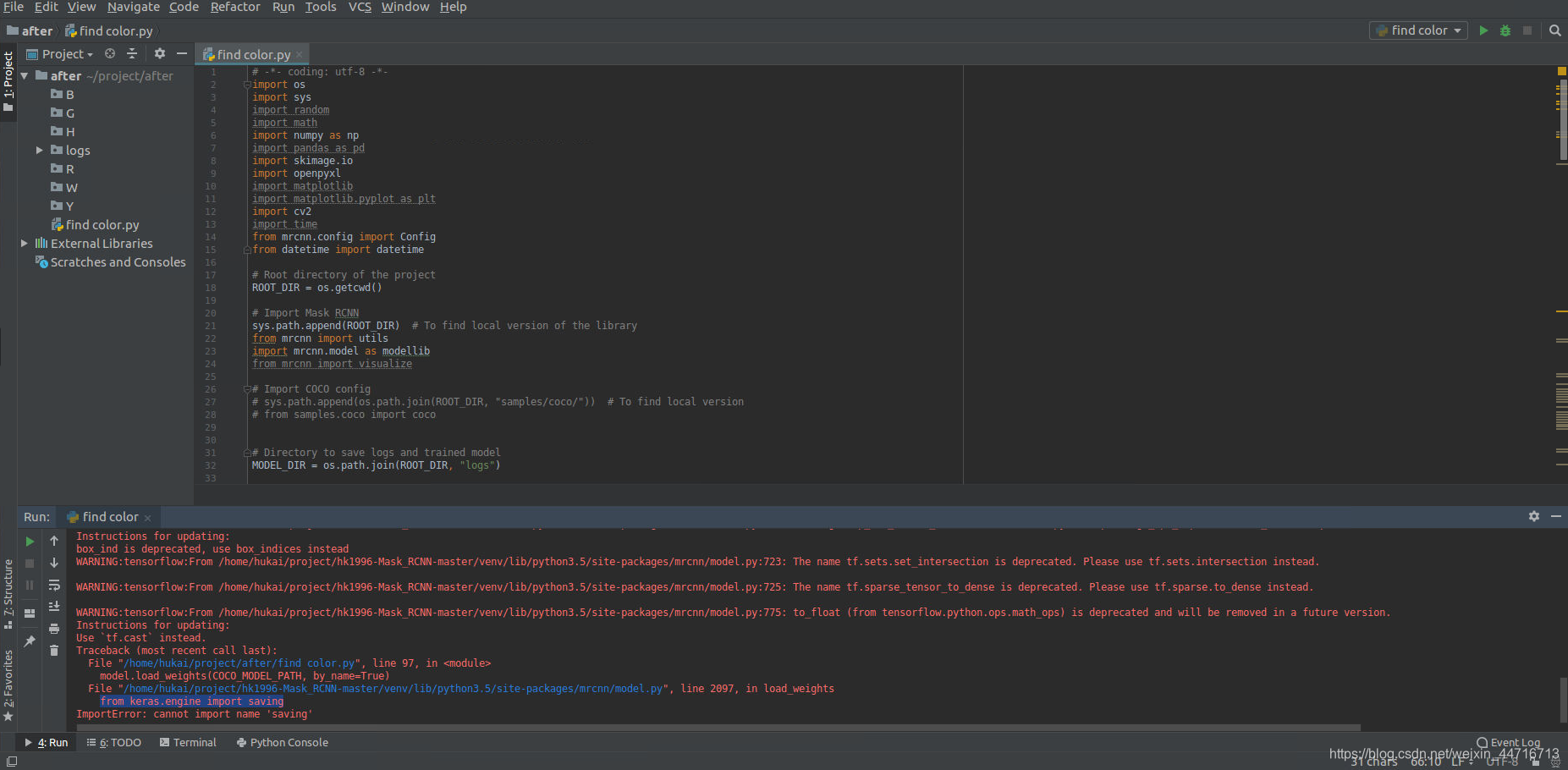
Task: Hide the Run panel with minus icon
Action: tap(1556, 516)
